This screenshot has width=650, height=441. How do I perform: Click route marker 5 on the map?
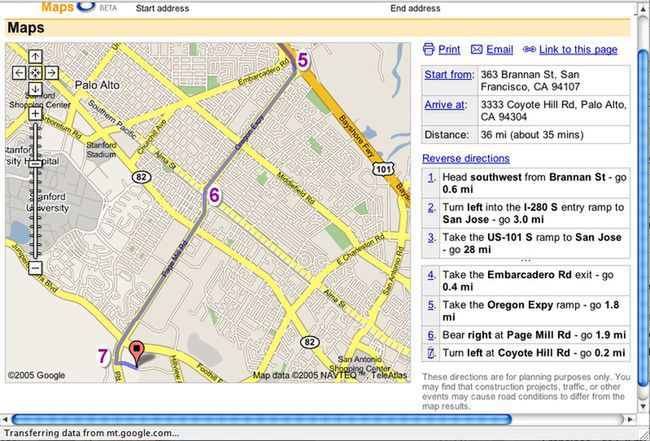click(303, 61)
